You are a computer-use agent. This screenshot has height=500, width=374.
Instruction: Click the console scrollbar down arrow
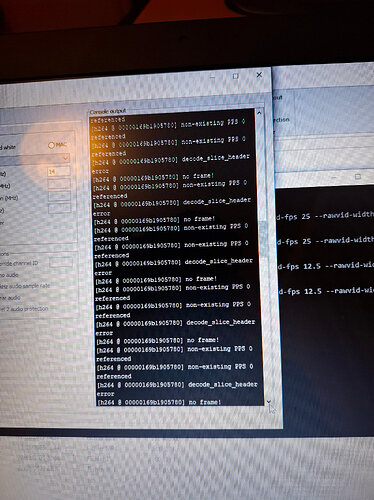pyautogui.click(x=268, y=402)
